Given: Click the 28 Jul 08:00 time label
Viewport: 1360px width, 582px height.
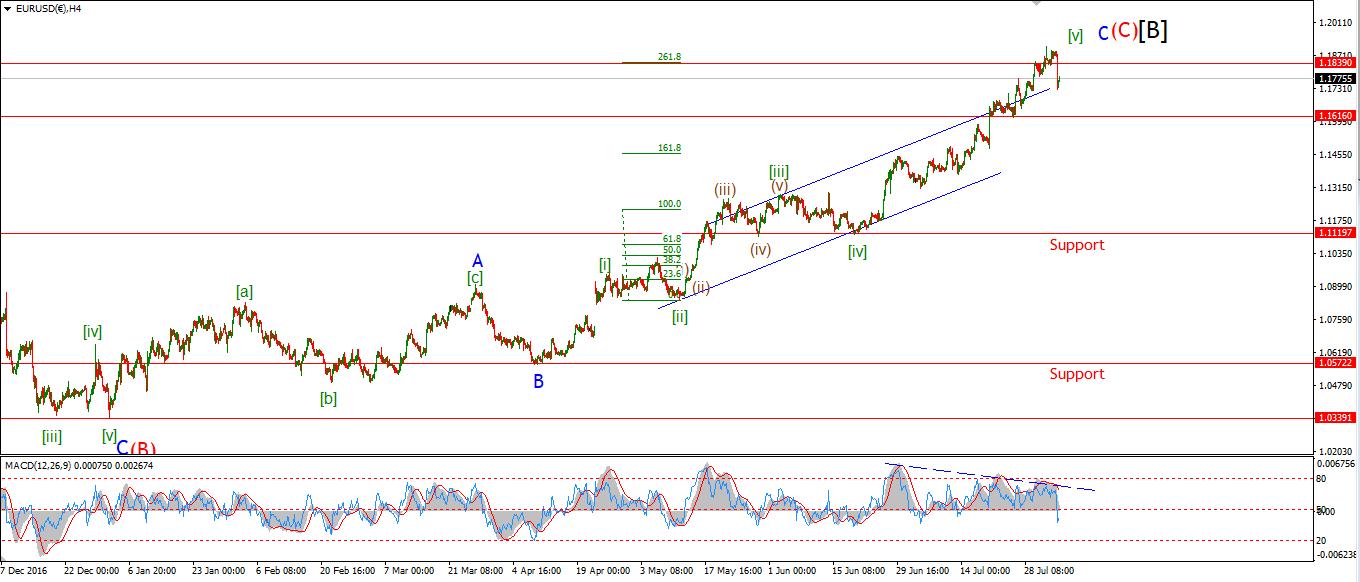Looking at the screenshot, I should 1050,571.
